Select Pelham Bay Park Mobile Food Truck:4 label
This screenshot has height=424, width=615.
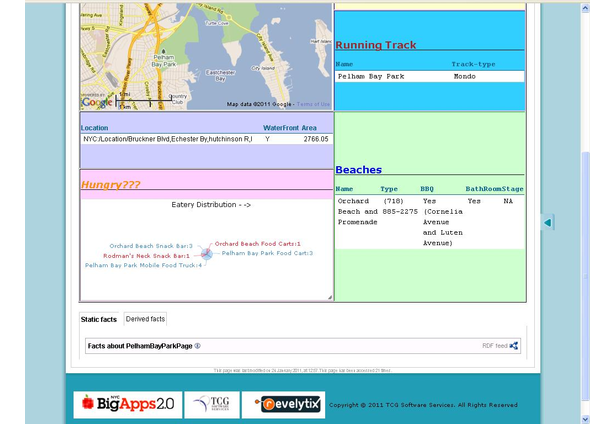143,265
